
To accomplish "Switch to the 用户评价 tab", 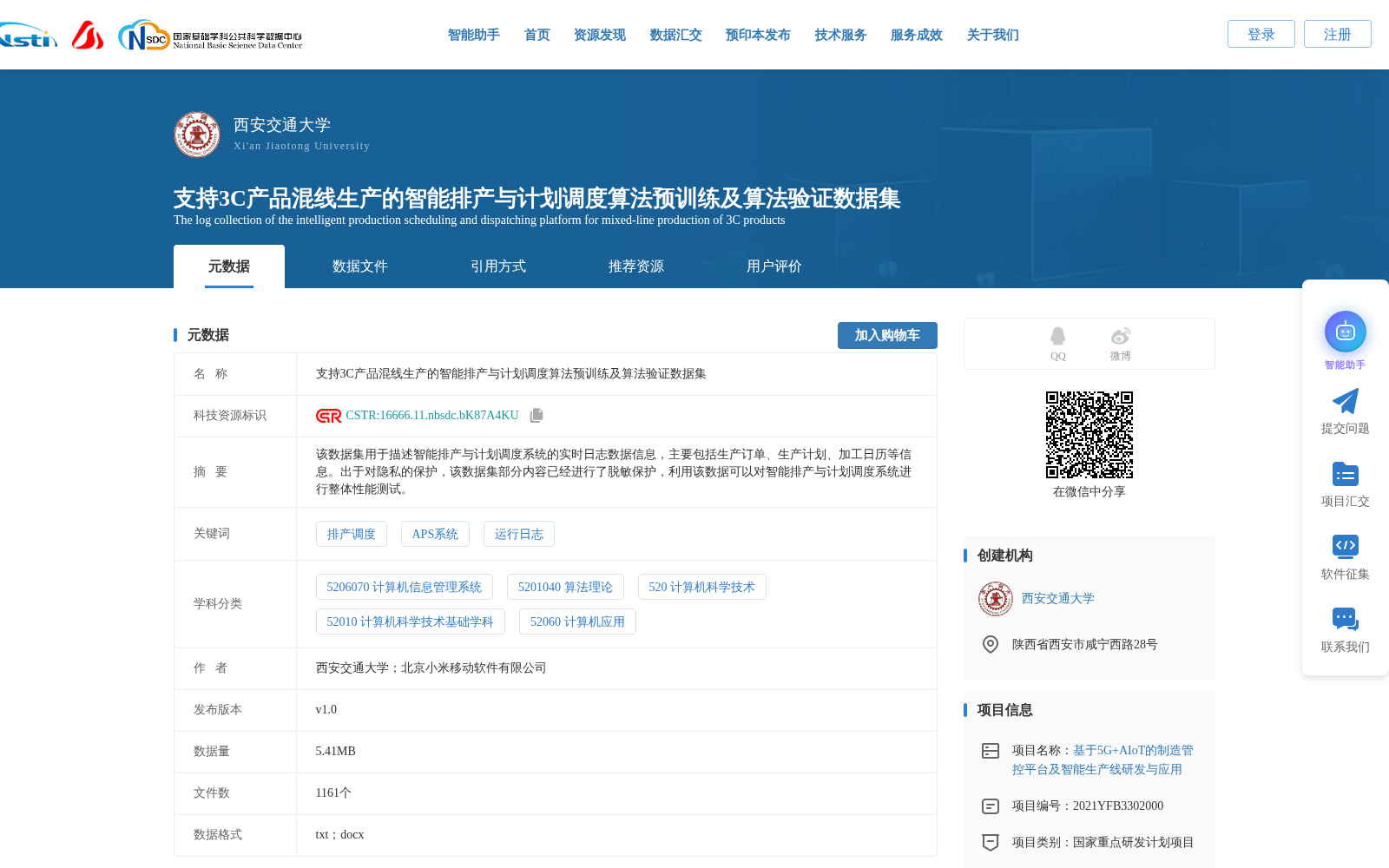I will coord(774,266).
